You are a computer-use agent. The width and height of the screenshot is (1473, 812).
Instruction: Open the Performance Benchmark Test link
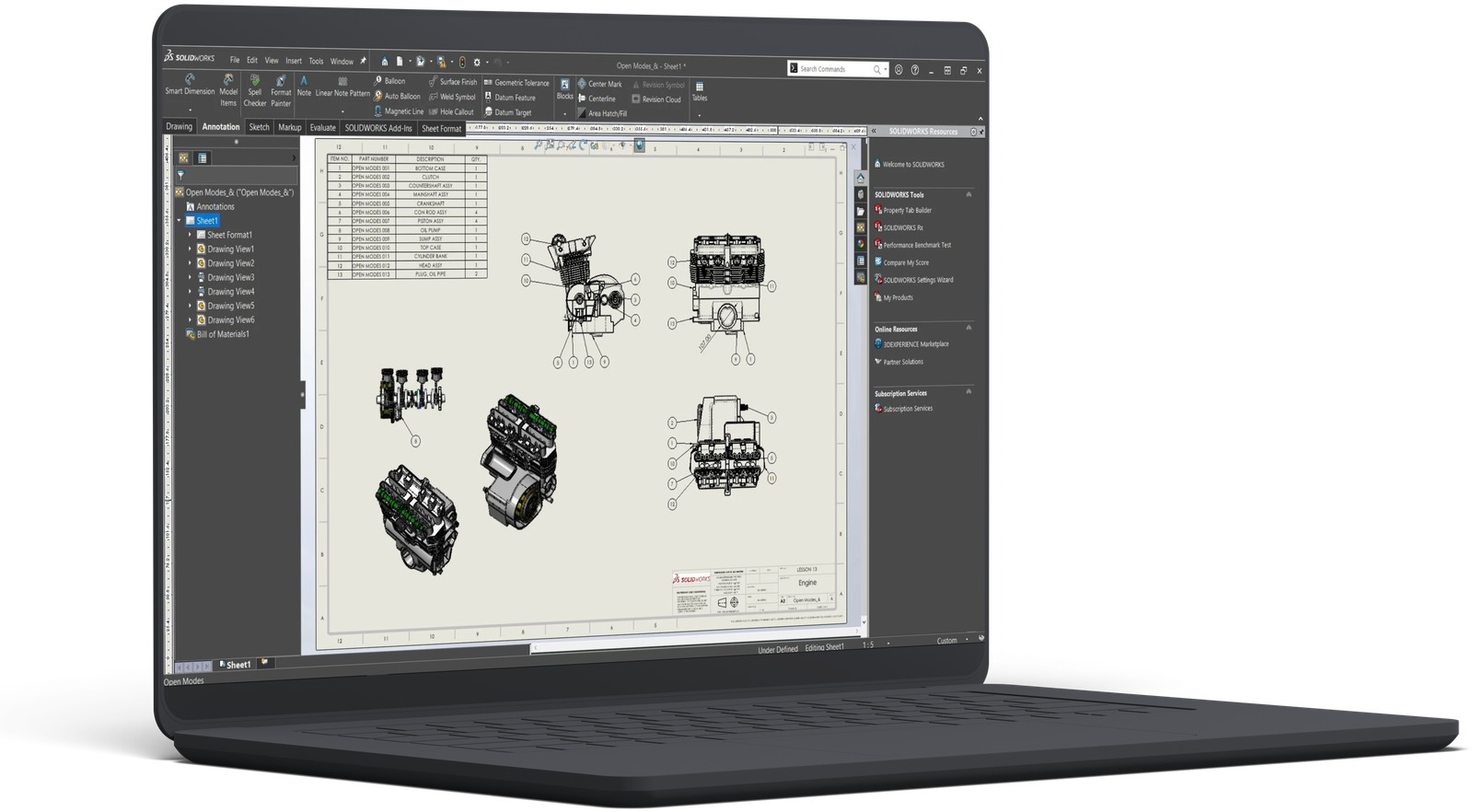[916, 245]
